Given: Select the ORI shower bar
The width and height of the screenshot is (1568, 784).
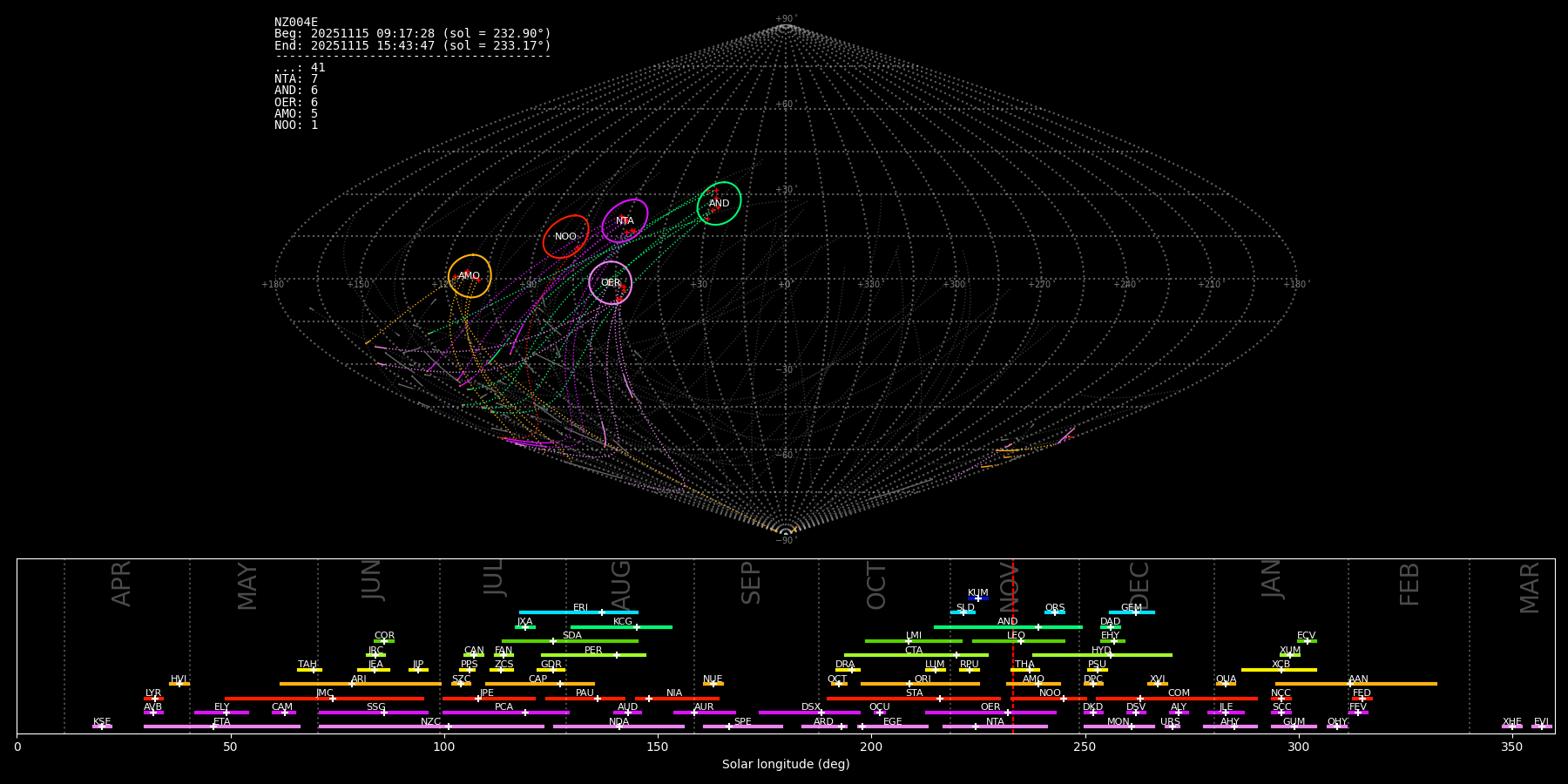Looking at the screenshot, I should tap(920, 684).
